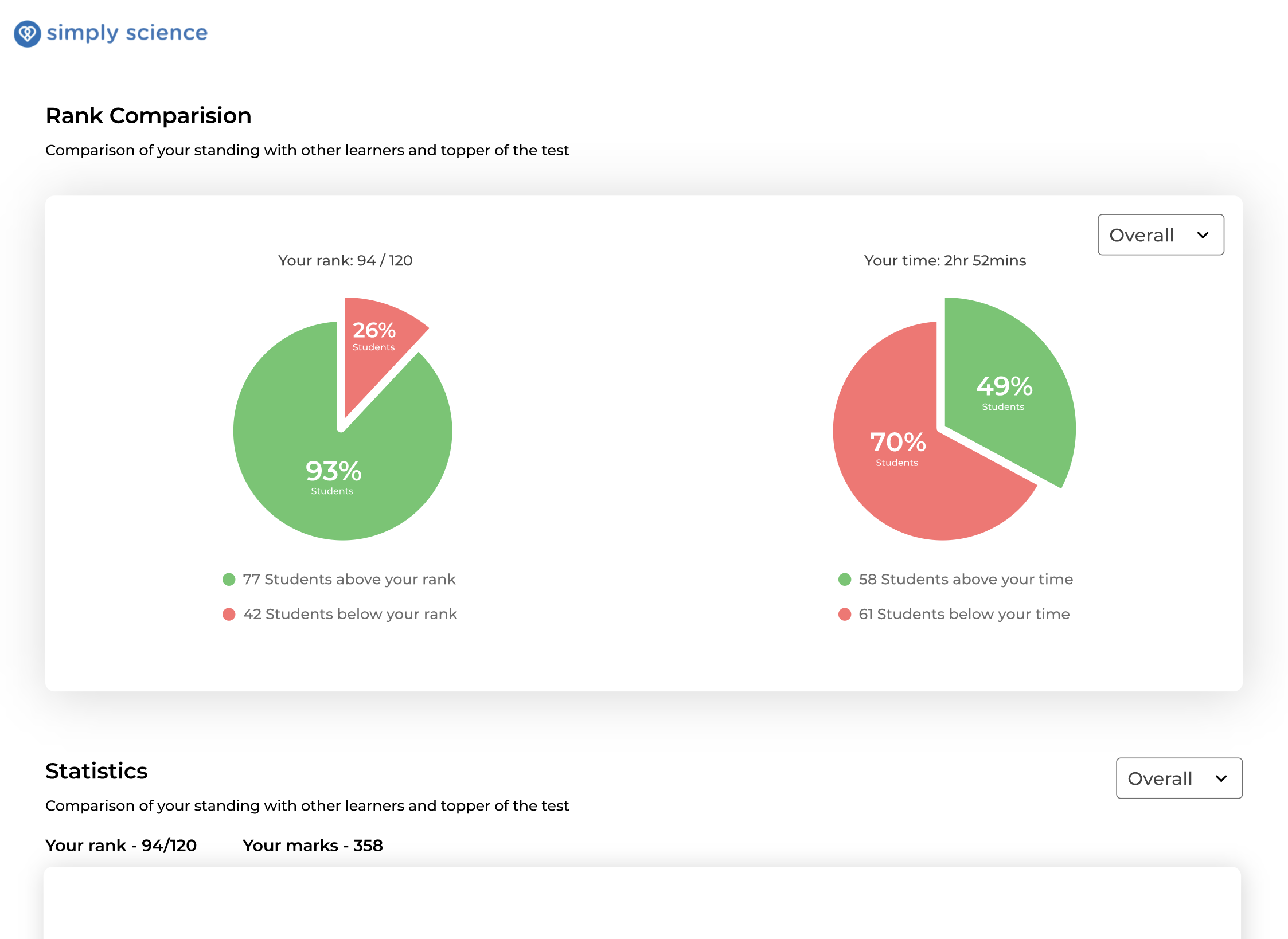Click '61 Students below your time' legend text
The height and width of the screenshot is (939, 1288).
pyautogui.click(x=964, y=614)
